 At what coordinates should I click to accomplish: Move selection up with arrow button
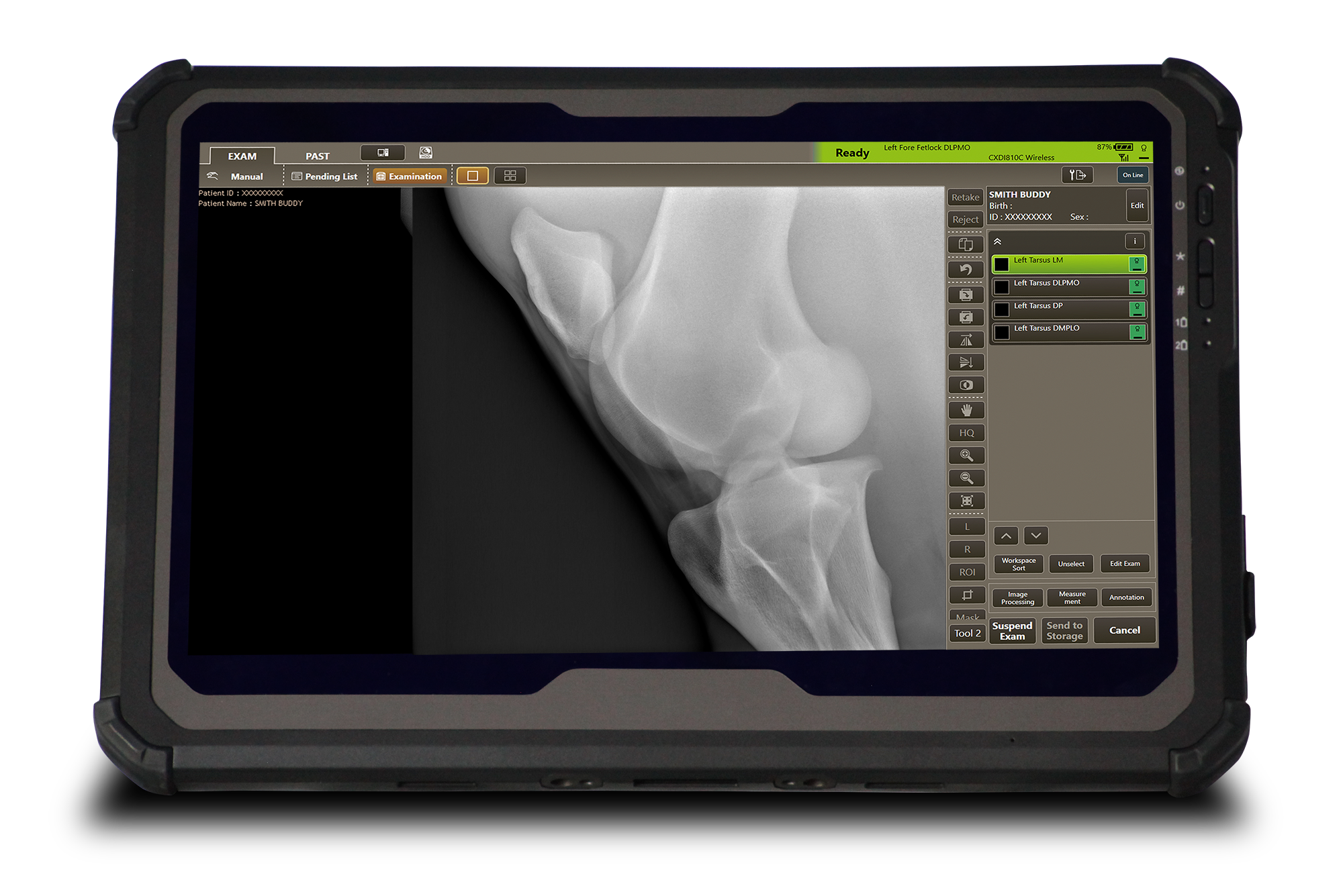(x=1006, y=536)
